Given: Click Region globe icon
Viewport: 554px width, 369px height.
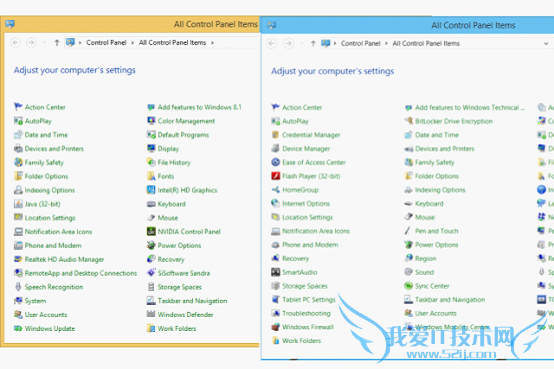Looking at the screenshot, I should pos(409,258).
